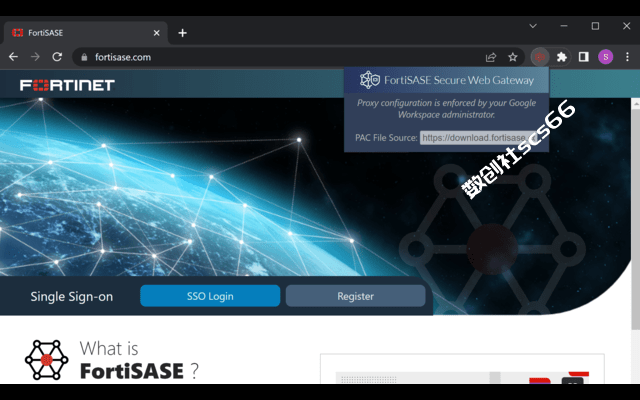Click the address bar URL fortisase.com
This screenshot has height=400, width=640.
pos(123,57)
